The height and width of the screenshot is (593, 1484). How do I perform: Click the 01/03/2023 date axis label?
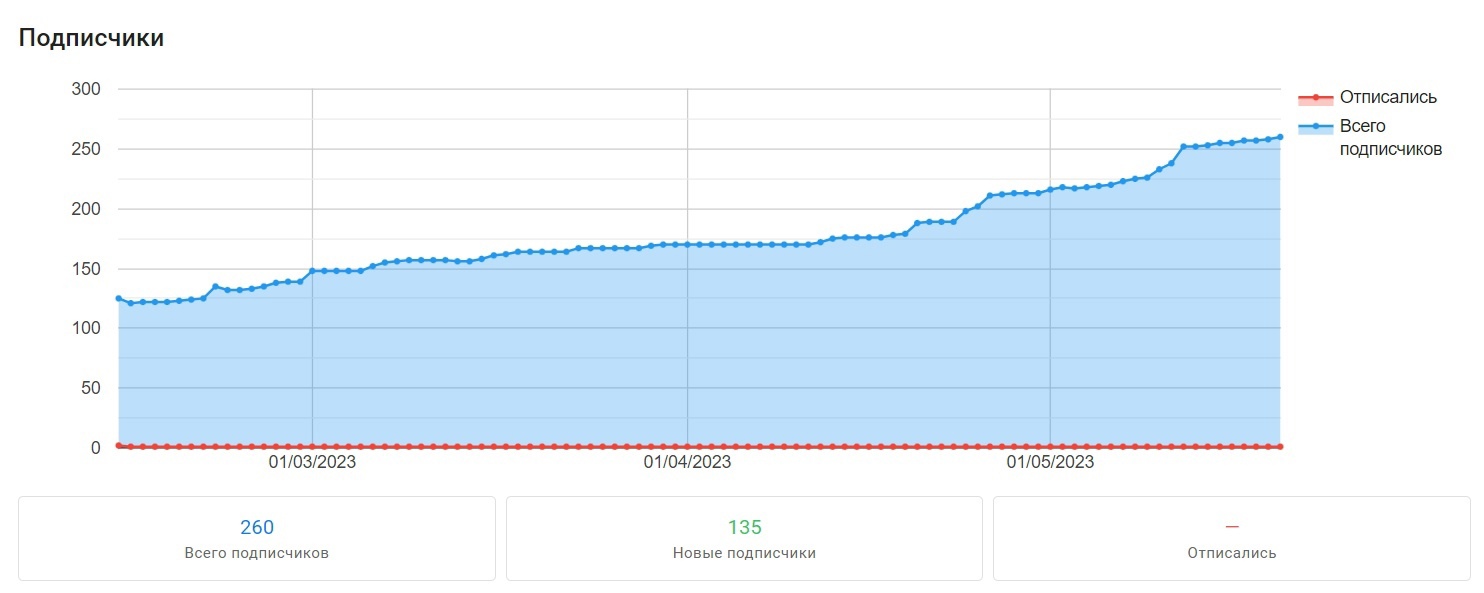point(312,462)
